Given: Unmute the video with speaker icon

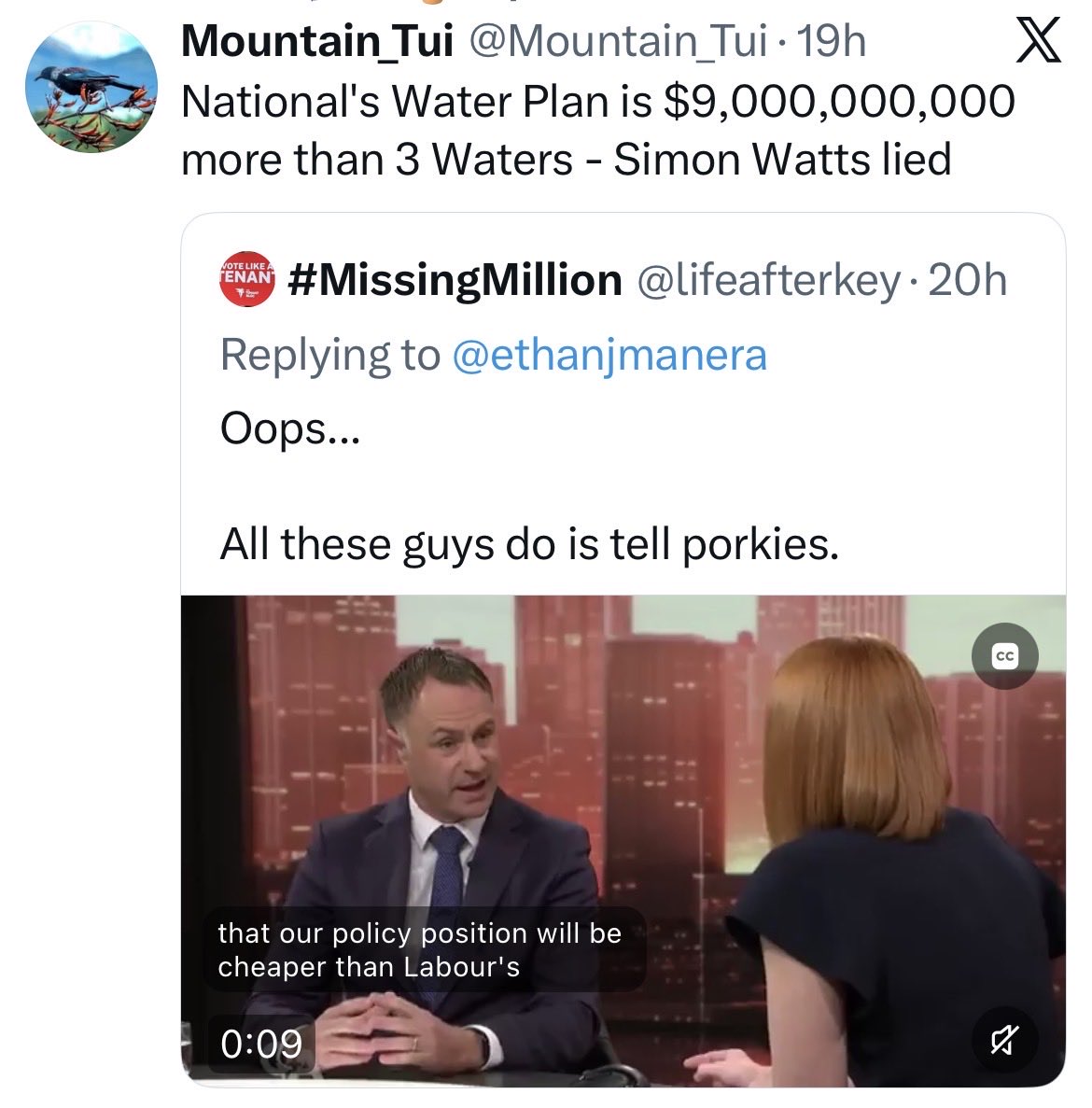Looking at the screenshot, I should (x=1004, y=1039).
